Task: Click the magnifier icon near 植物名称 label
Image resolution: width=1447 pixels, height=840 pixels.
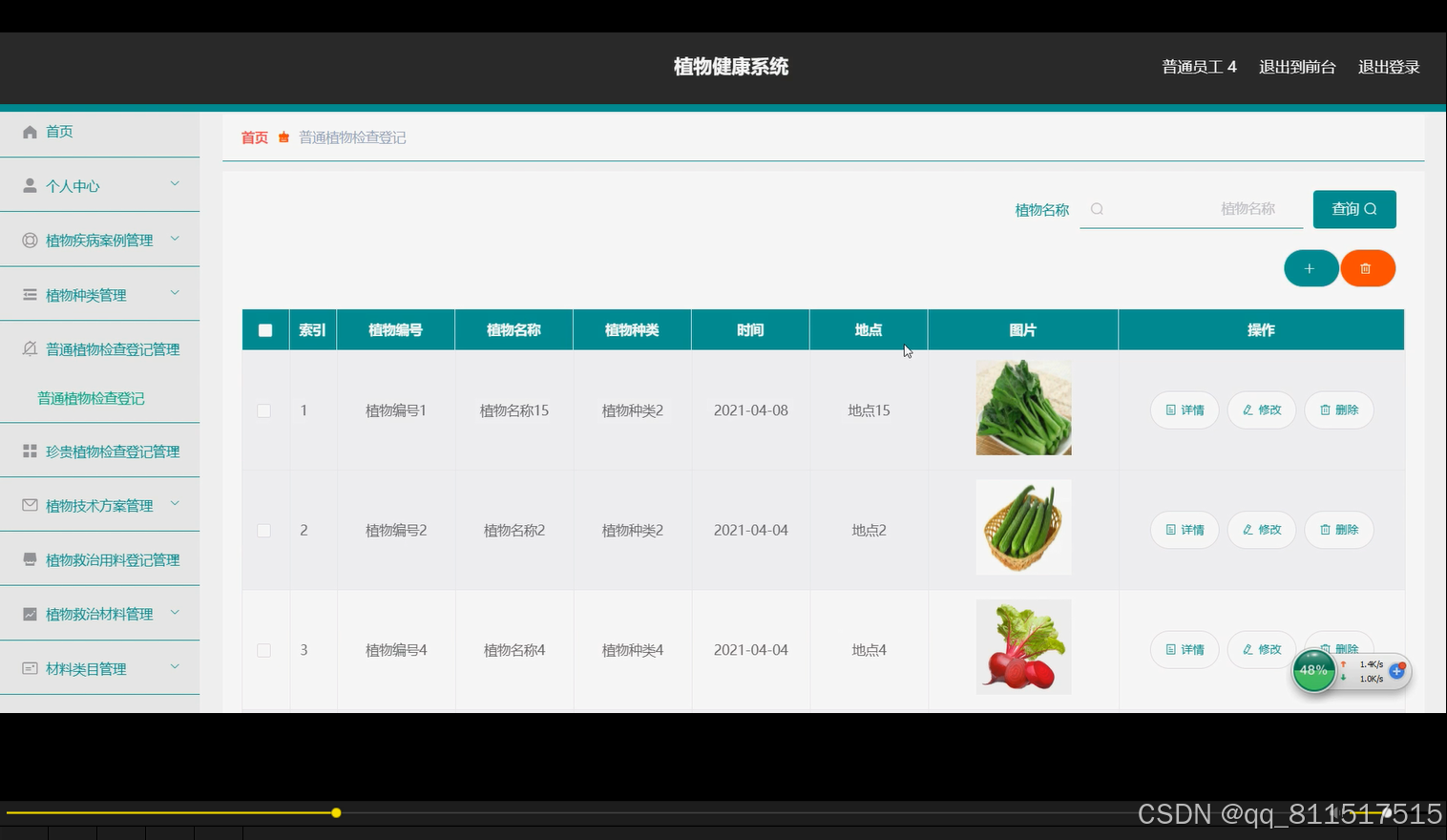Action: 1097,209
